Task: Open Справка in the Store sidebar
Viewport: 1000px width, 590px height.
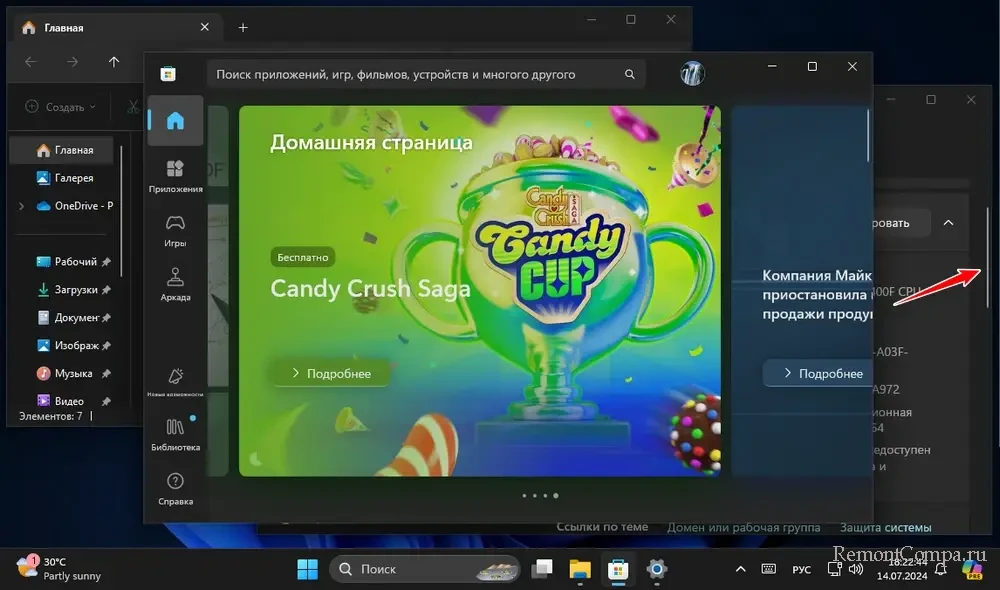Action: point(175,489)
